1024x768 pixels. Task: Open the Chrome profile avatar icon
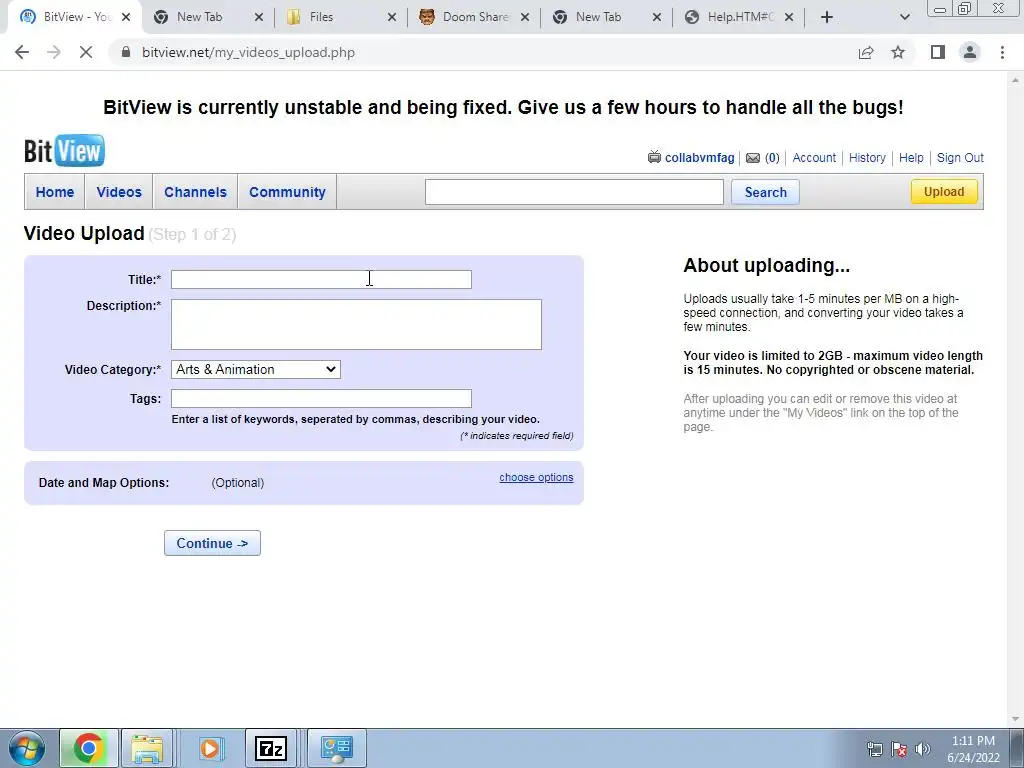[970, 52]
